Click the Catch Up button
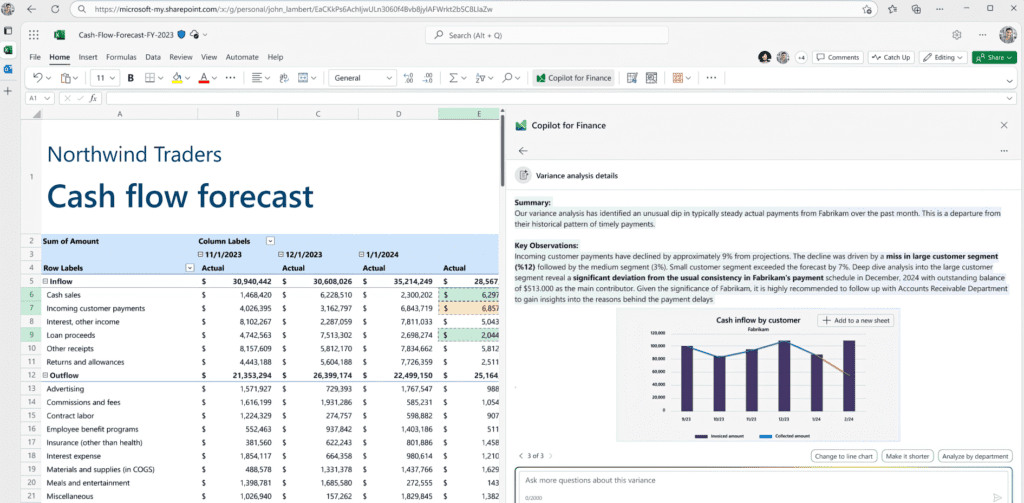The image size is (1024, 503). [891, 57]
